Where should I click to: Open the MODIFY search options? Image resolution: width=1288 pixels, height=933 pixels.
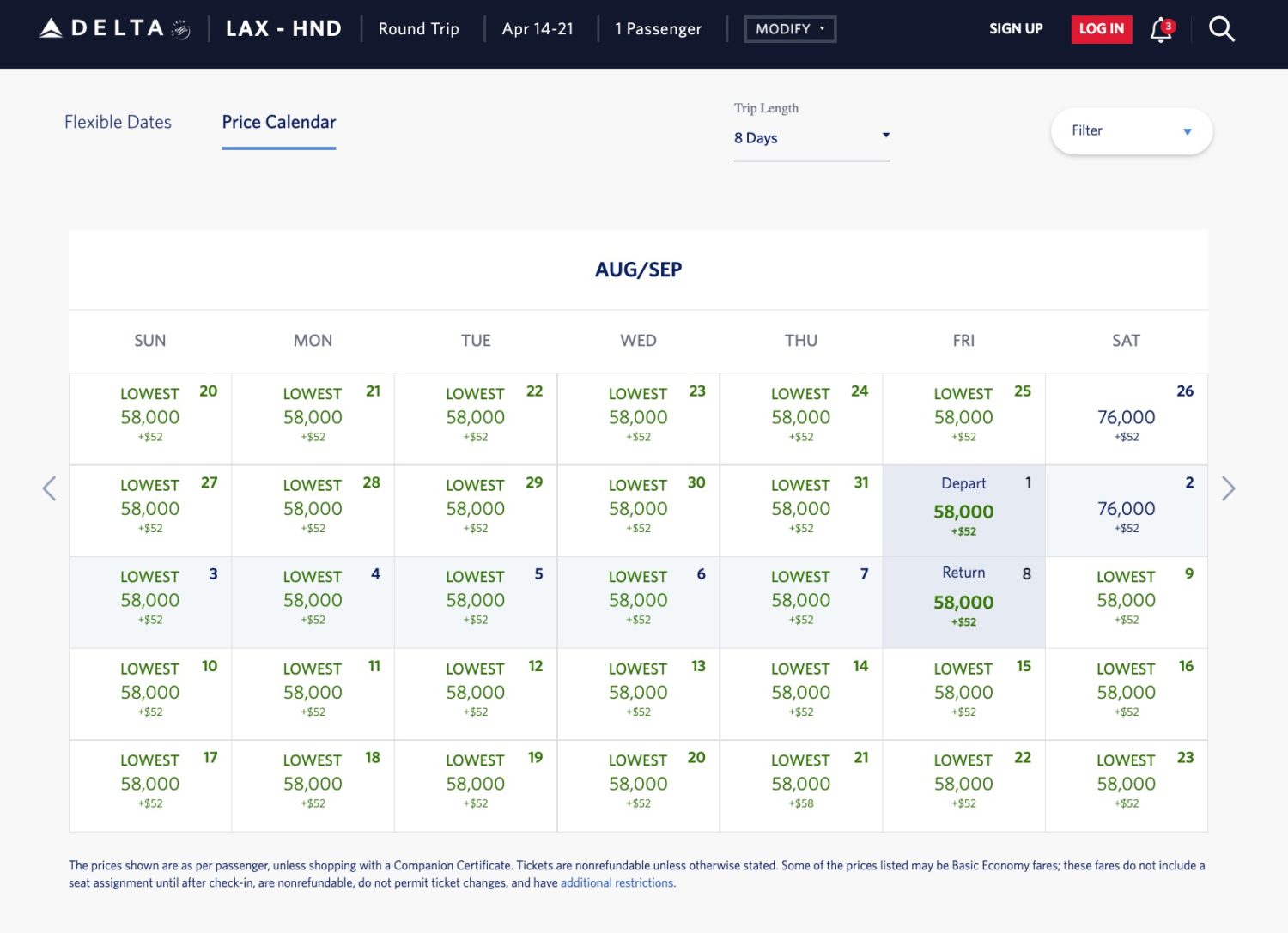click(x=789, y=28)
